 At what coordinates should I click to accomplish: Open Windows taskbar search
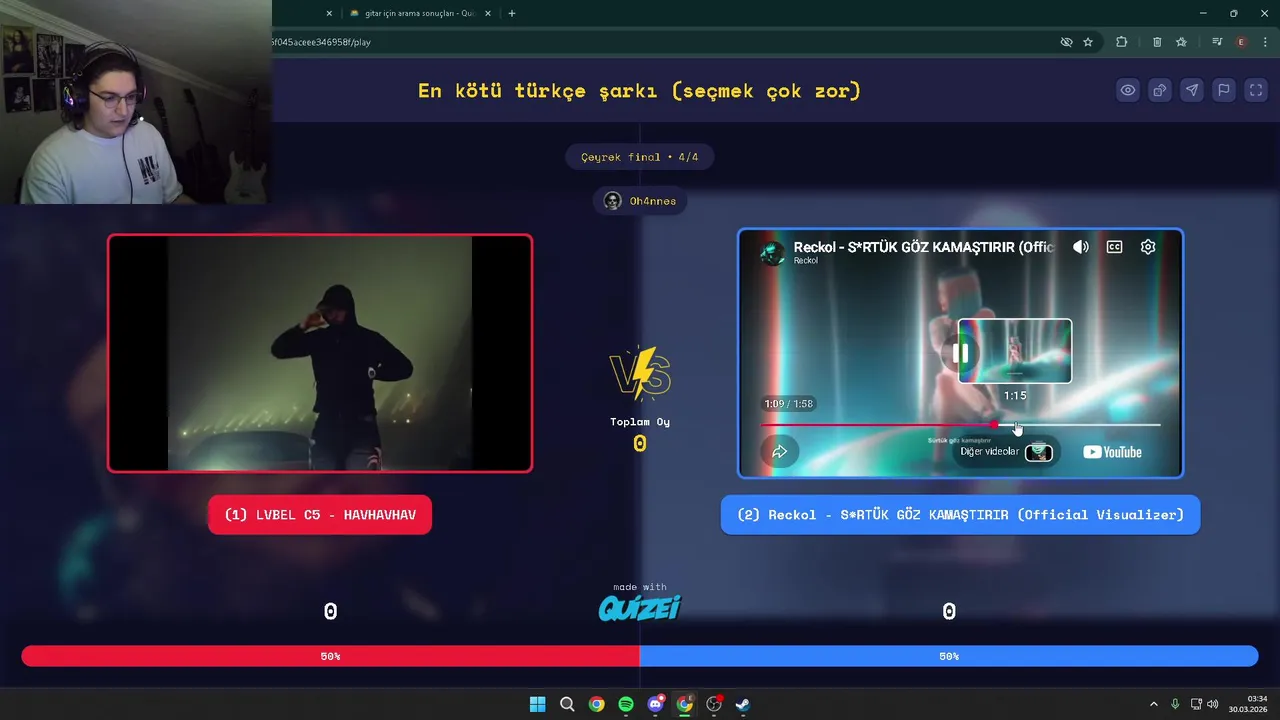tap(567, 704)
